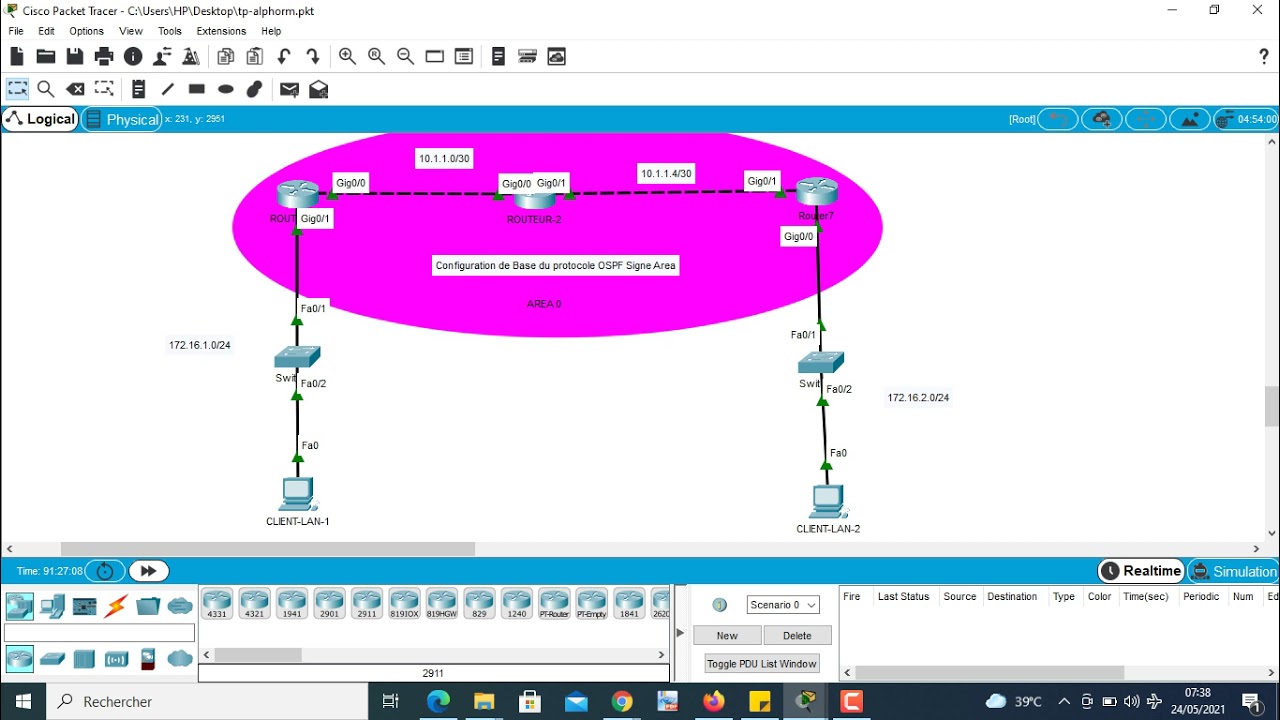Add a simple PDU with closed envelope
1280x720 pixels.
coord(289,89)
